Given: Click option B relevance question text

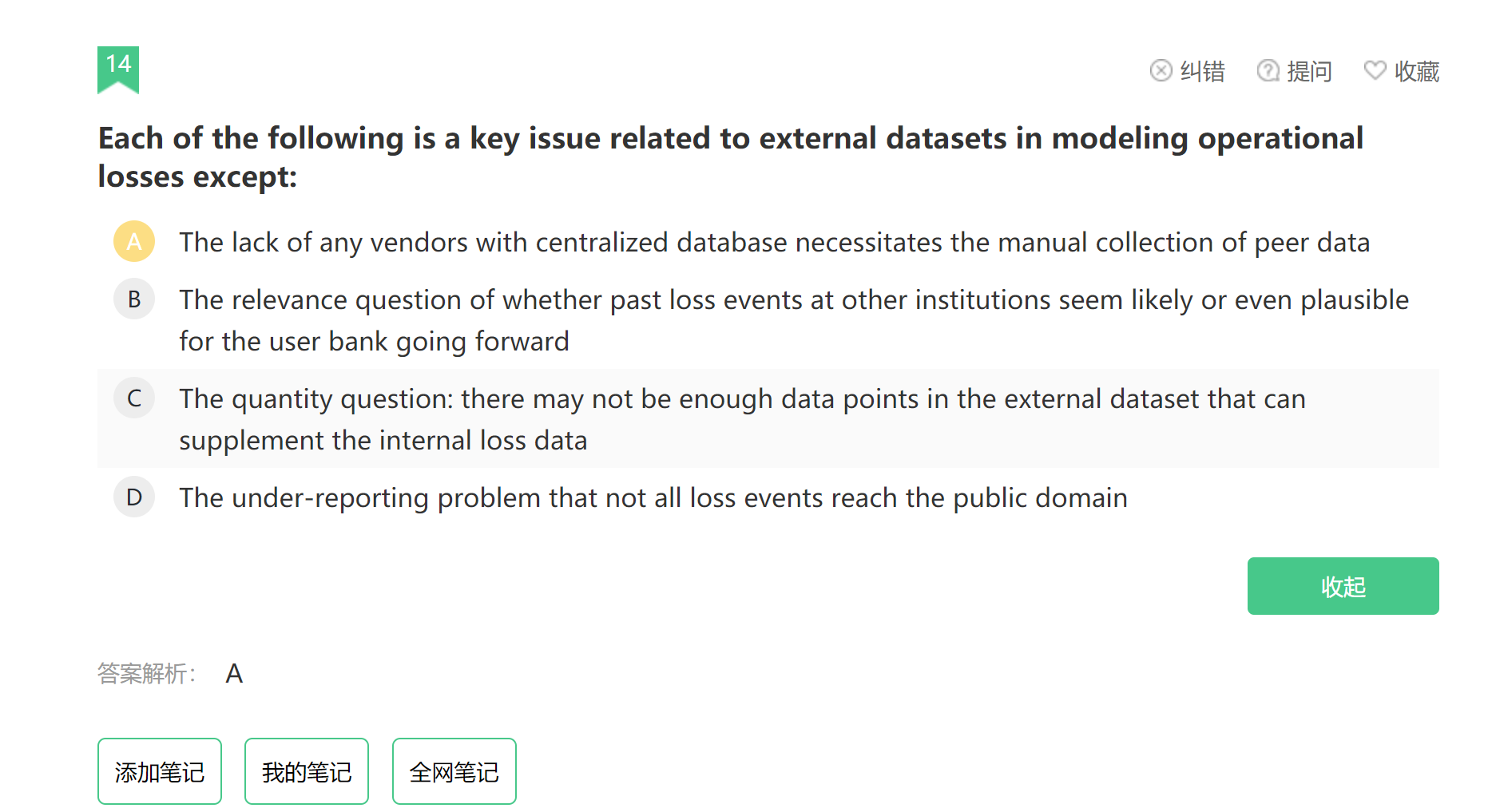Looking at the screenshot, I should pos(794,320).
